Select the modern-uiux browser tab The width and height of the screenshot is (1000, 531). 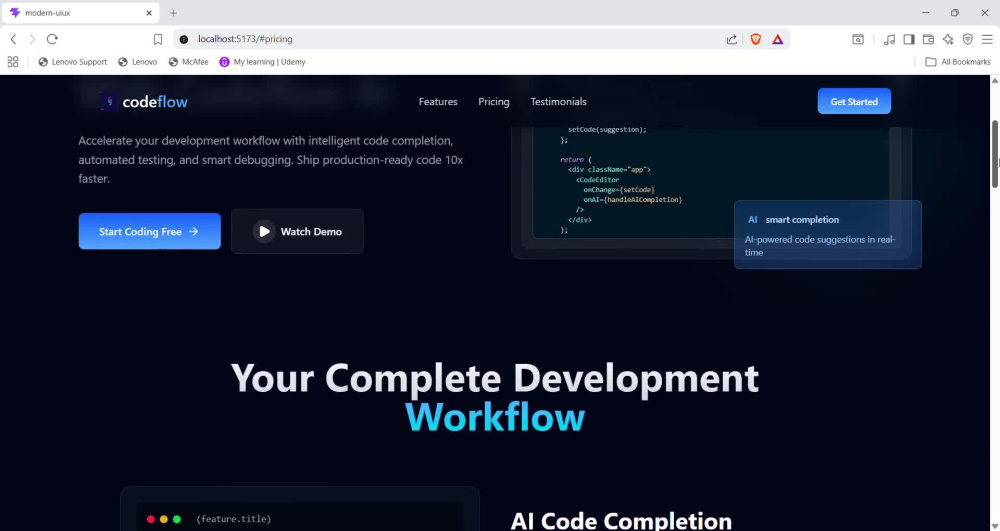coord(80,13)
